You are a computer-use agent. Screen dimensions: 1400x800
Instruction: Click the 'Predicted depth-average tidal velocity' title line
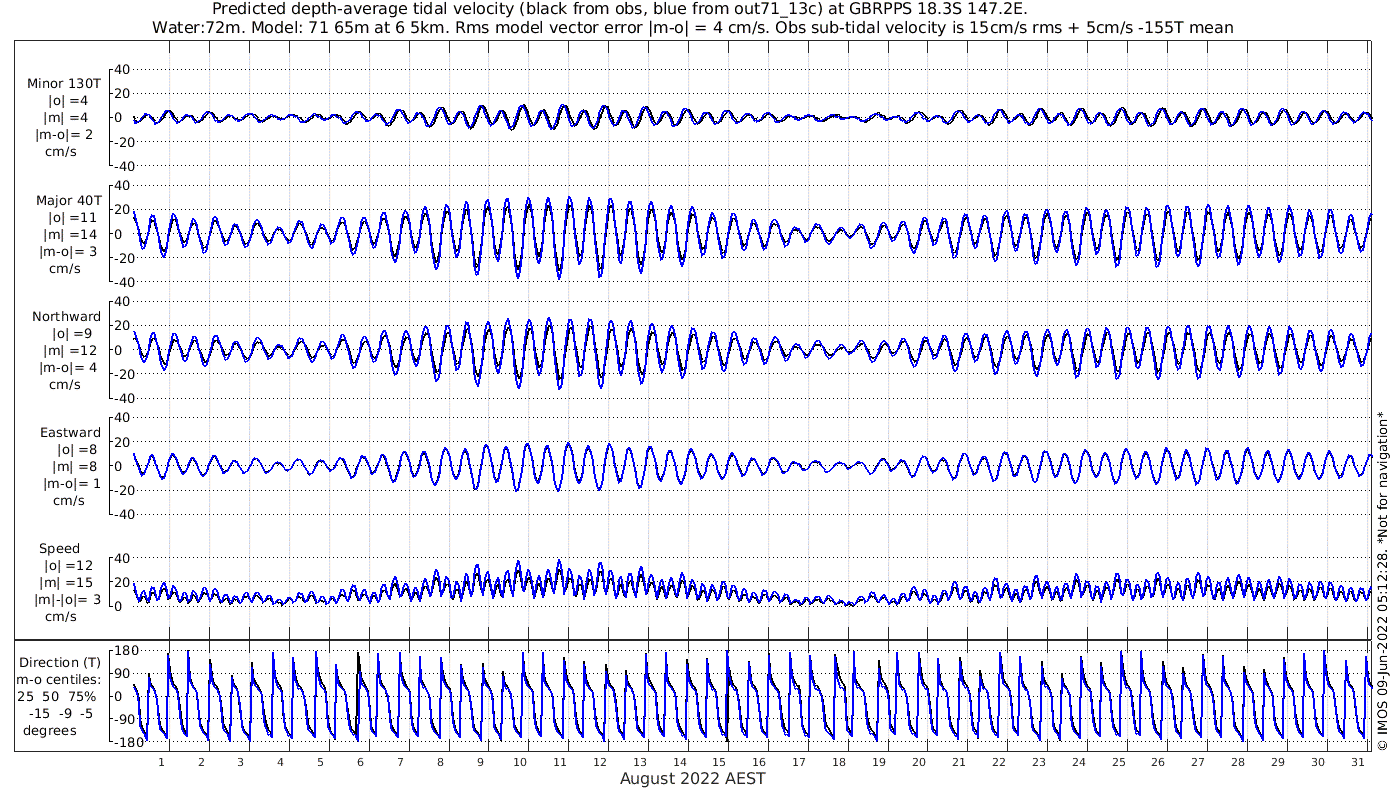tap(620, 9)
